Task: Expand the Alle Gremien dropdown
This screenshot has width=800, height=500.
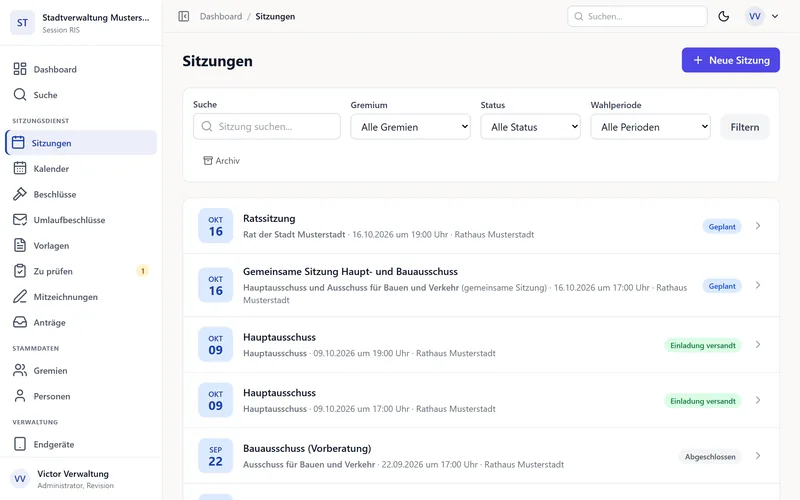Action: [410, 127]
